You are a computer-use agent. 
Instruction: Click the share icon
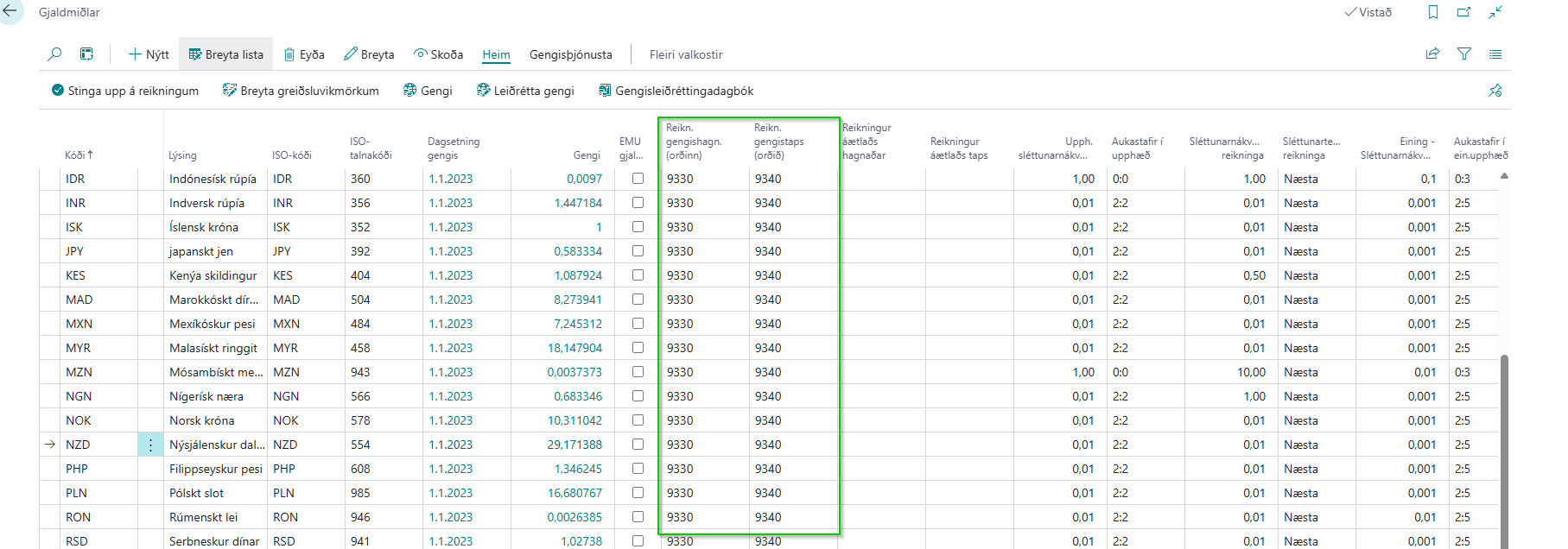[x=1432, y=54]
